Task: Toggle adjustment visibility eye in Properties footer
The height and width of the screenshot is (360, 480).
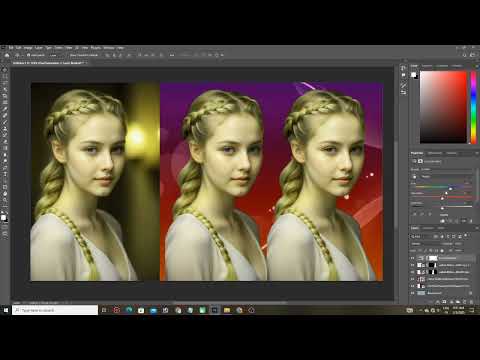Action: [x=464, y=221]
